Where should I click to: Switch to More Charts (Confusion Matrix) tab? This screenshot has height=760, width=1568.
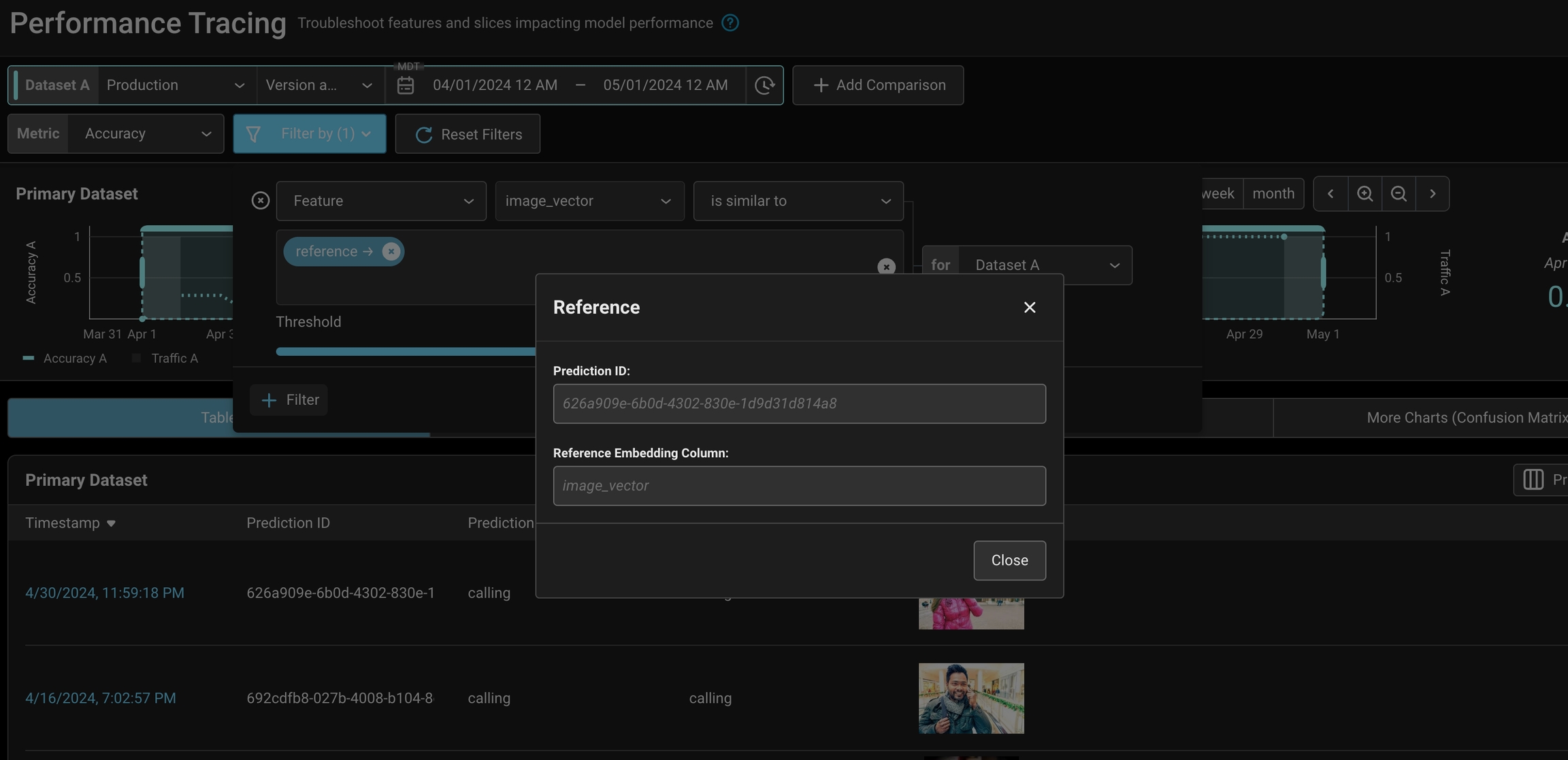click(x=1463, y=418)
